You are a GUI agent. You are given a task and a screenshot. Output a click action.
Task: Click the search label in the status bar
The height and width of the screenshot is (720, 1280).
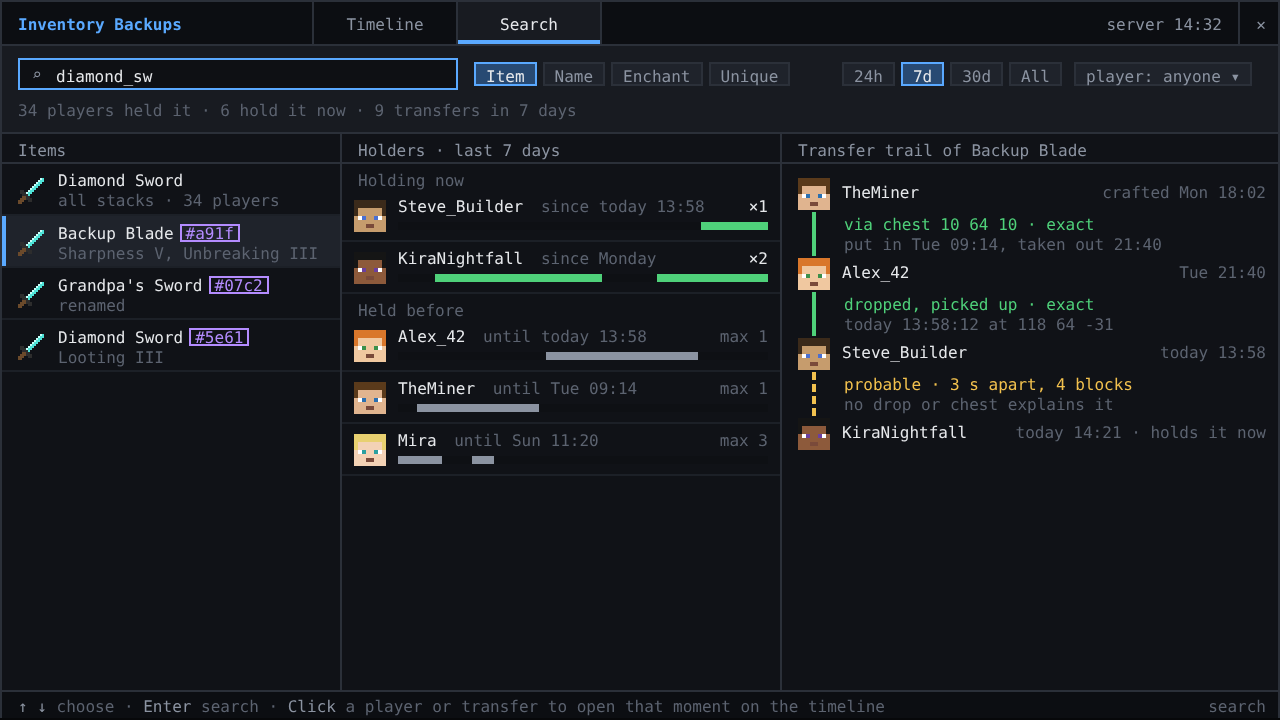[1237, 706]
